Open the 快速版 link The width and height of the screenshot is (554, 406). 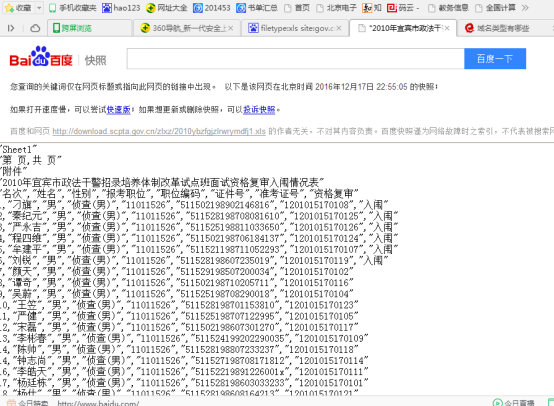(x=118, y=110)
